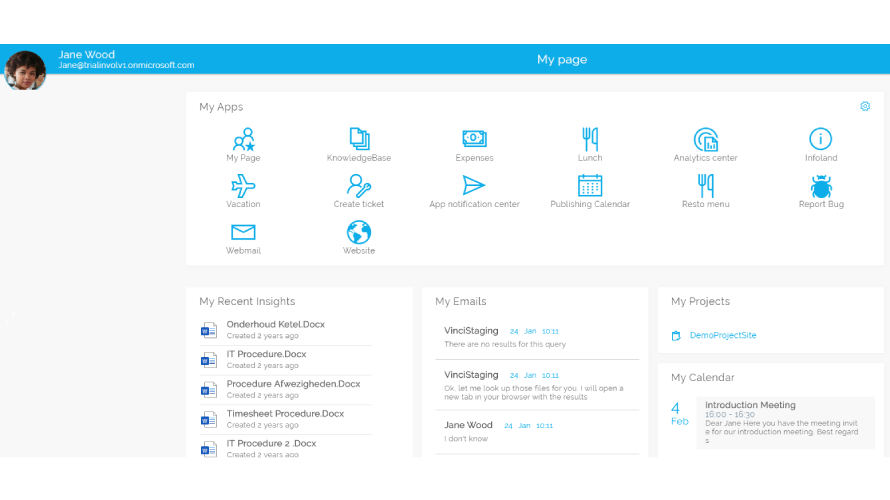890x500 pixels.
Task: Open the Lunch app icon
Action: tap(590, 138)
